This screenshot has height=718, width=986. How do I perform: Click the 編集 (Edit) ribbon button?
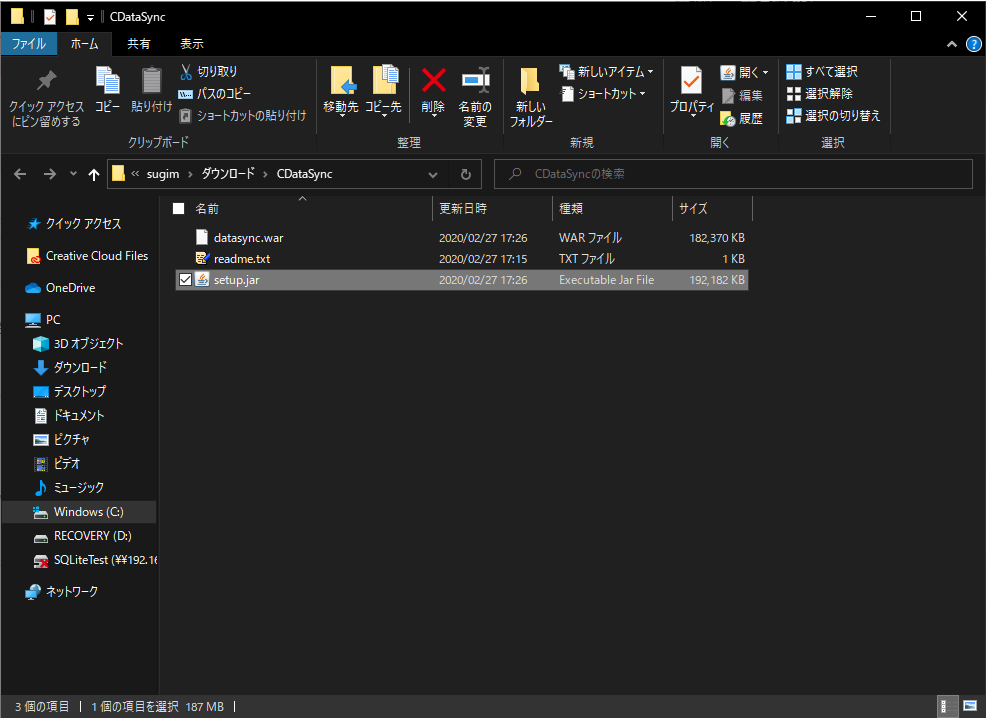(742, 96)
